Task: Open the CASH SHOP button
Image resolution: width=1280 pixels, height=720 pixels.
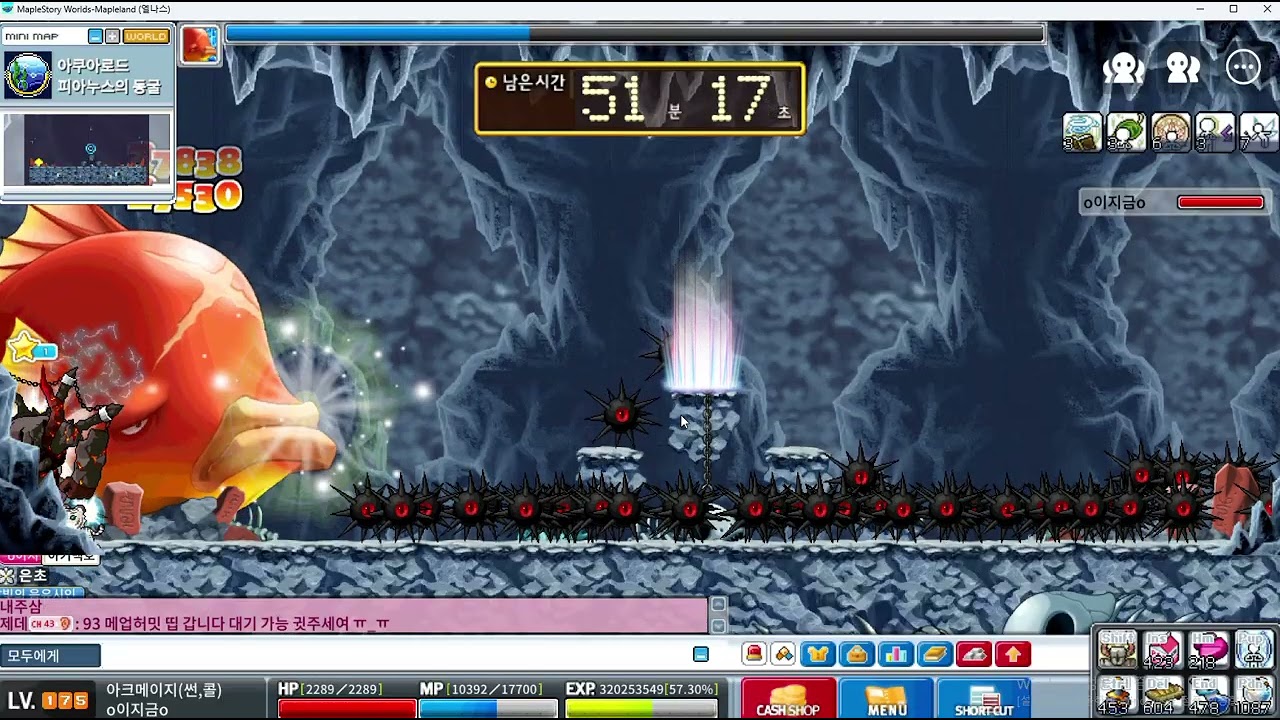Action: click(x=788, y=699)
